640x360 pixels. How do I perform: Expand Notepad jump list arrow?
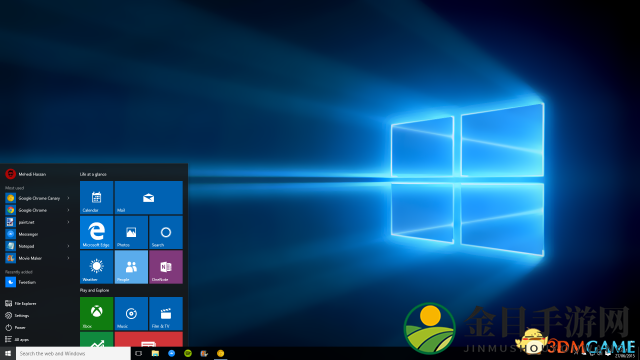click(x=68, y=246)
